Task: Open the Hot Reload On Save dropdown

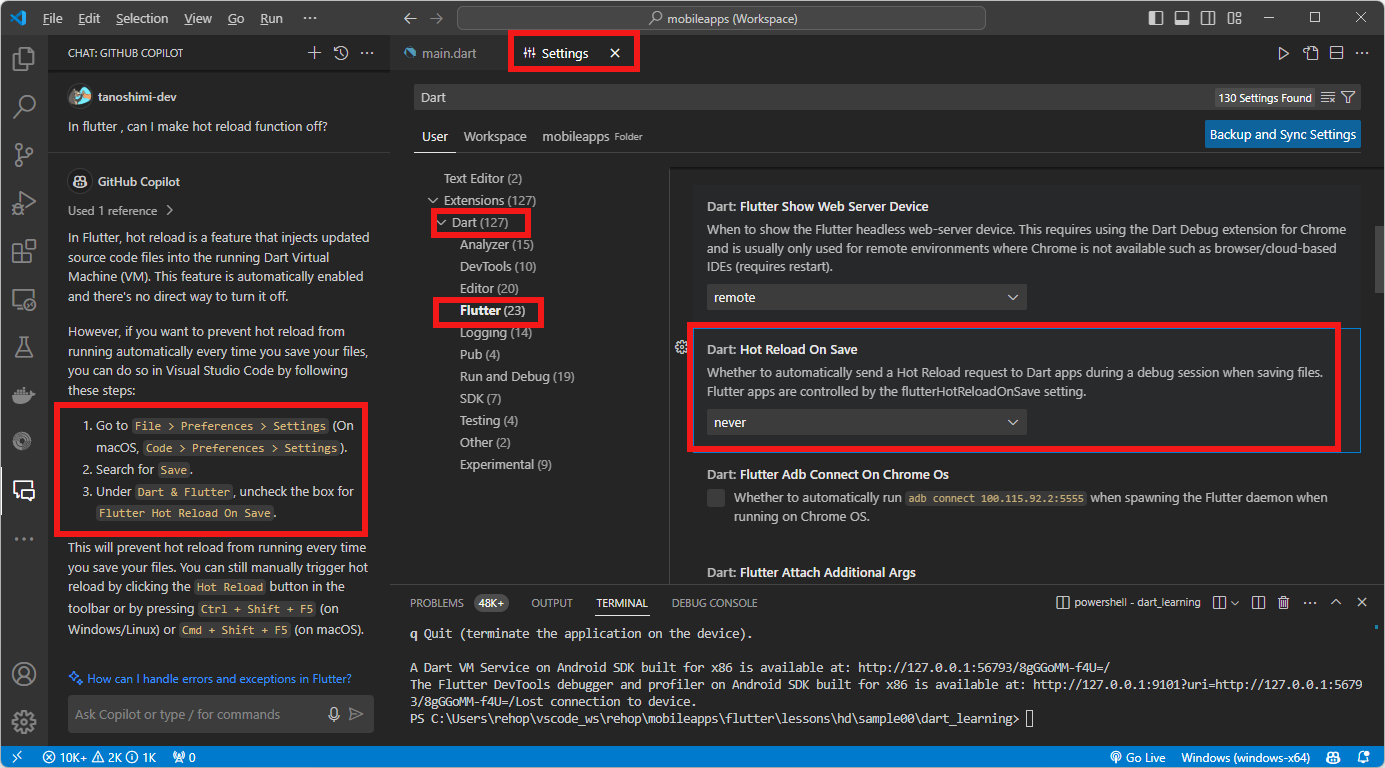Action: tap(866, 423)
